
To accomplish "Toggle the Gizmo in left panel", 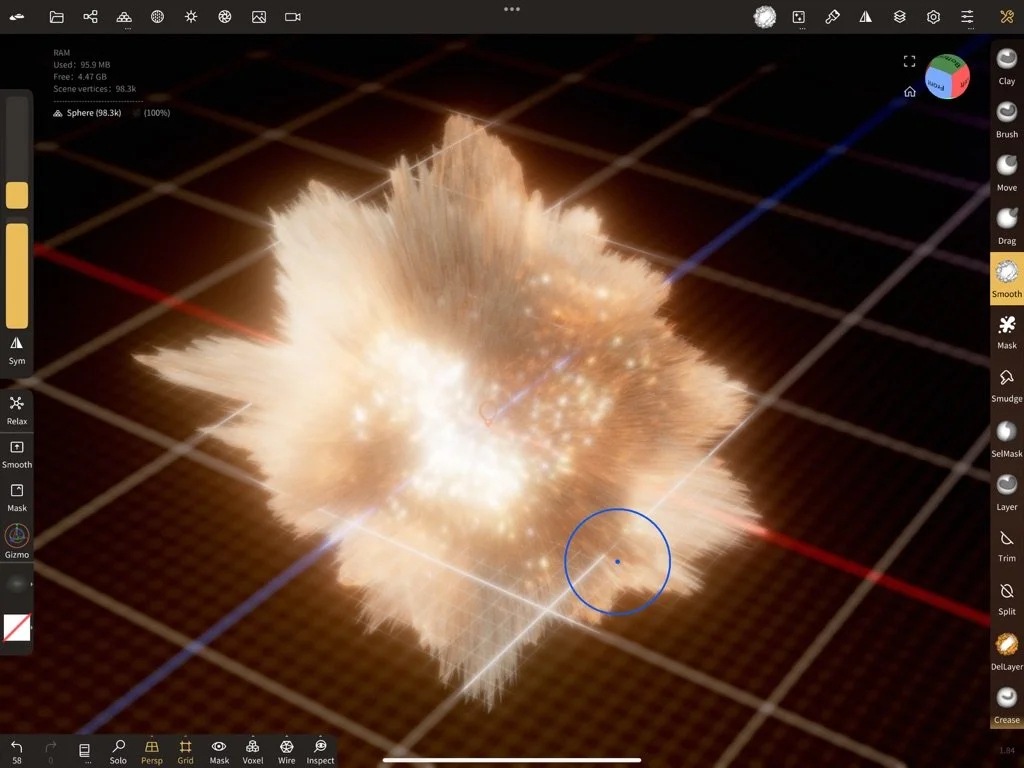I will (17, 542).
